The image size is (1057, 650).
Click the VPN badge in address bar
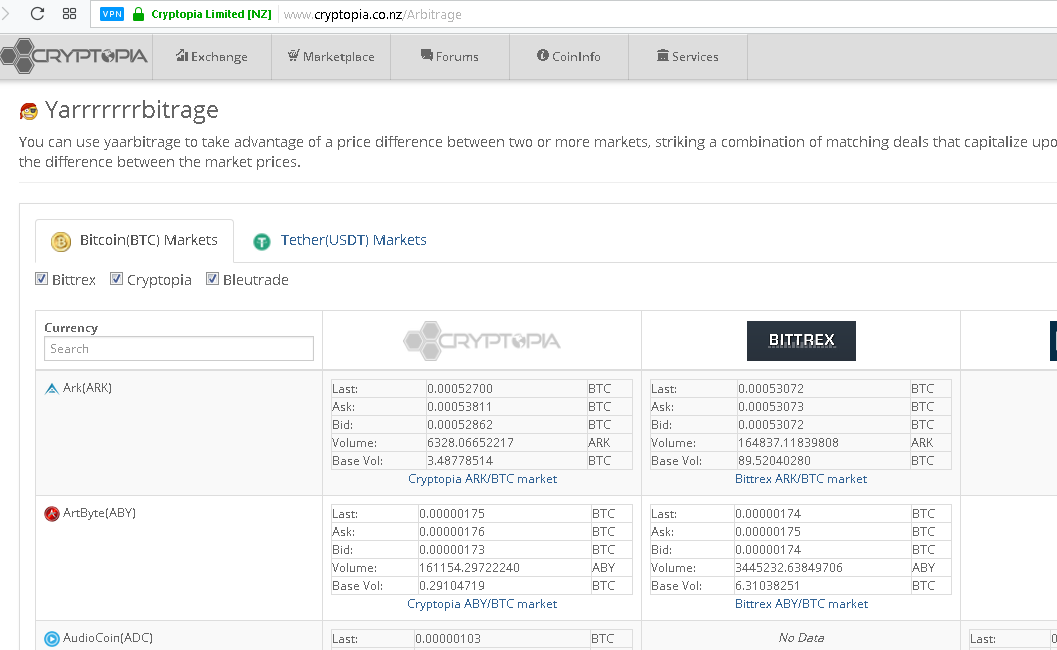click(x=112, y=15)
